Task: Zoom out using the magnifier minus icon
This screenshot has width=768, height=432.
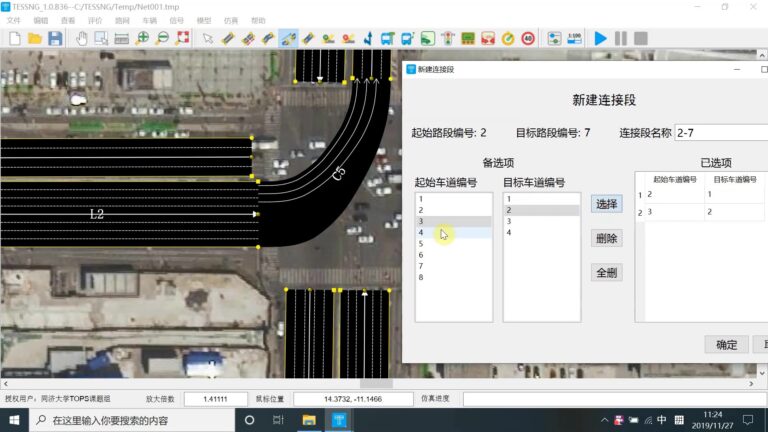Action: tap(162, 38)
